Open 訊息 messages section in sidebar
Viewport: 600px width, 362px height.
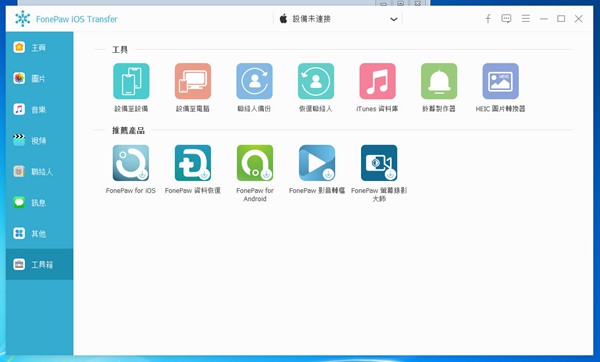pos(39,202)
